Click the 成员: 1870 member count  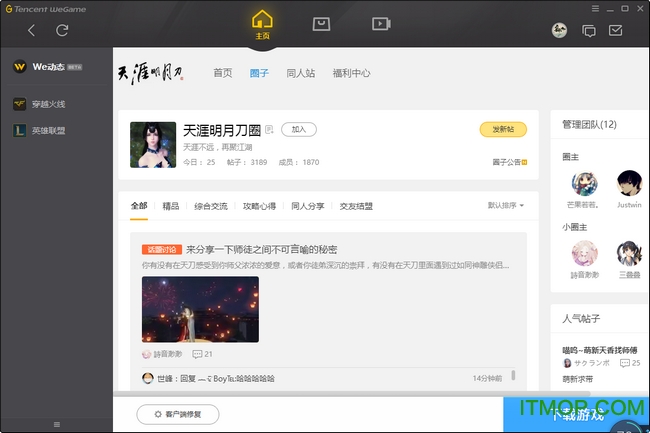[x=299, y=162]
